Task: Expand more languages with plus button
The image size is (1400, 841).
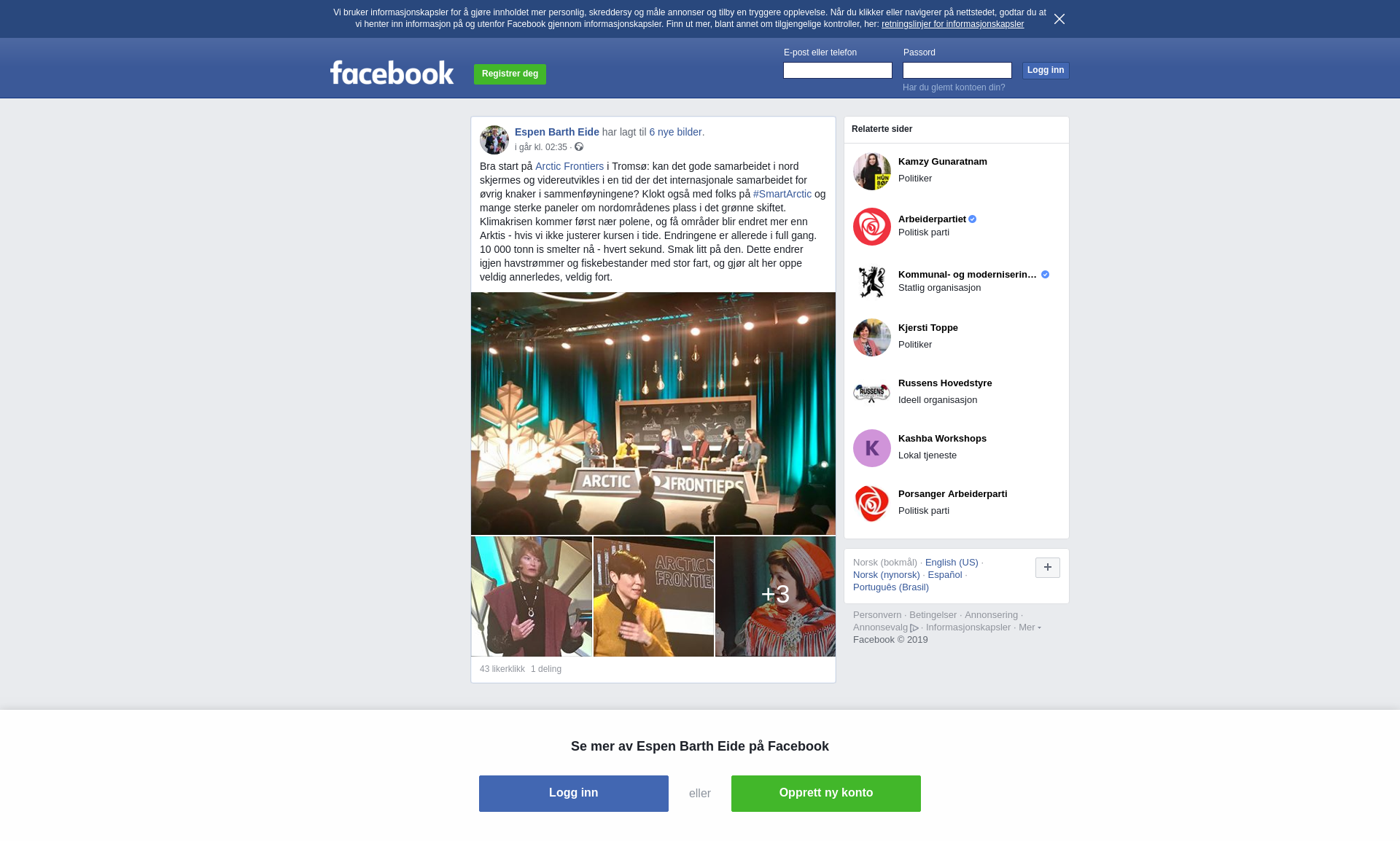Action: pyautogui.click(x=1048, y=568)
